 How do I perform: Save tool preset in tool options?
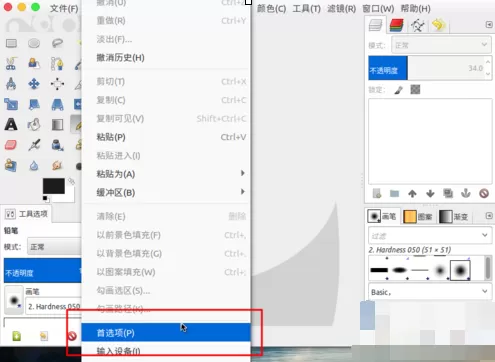(x=17, y=336)
